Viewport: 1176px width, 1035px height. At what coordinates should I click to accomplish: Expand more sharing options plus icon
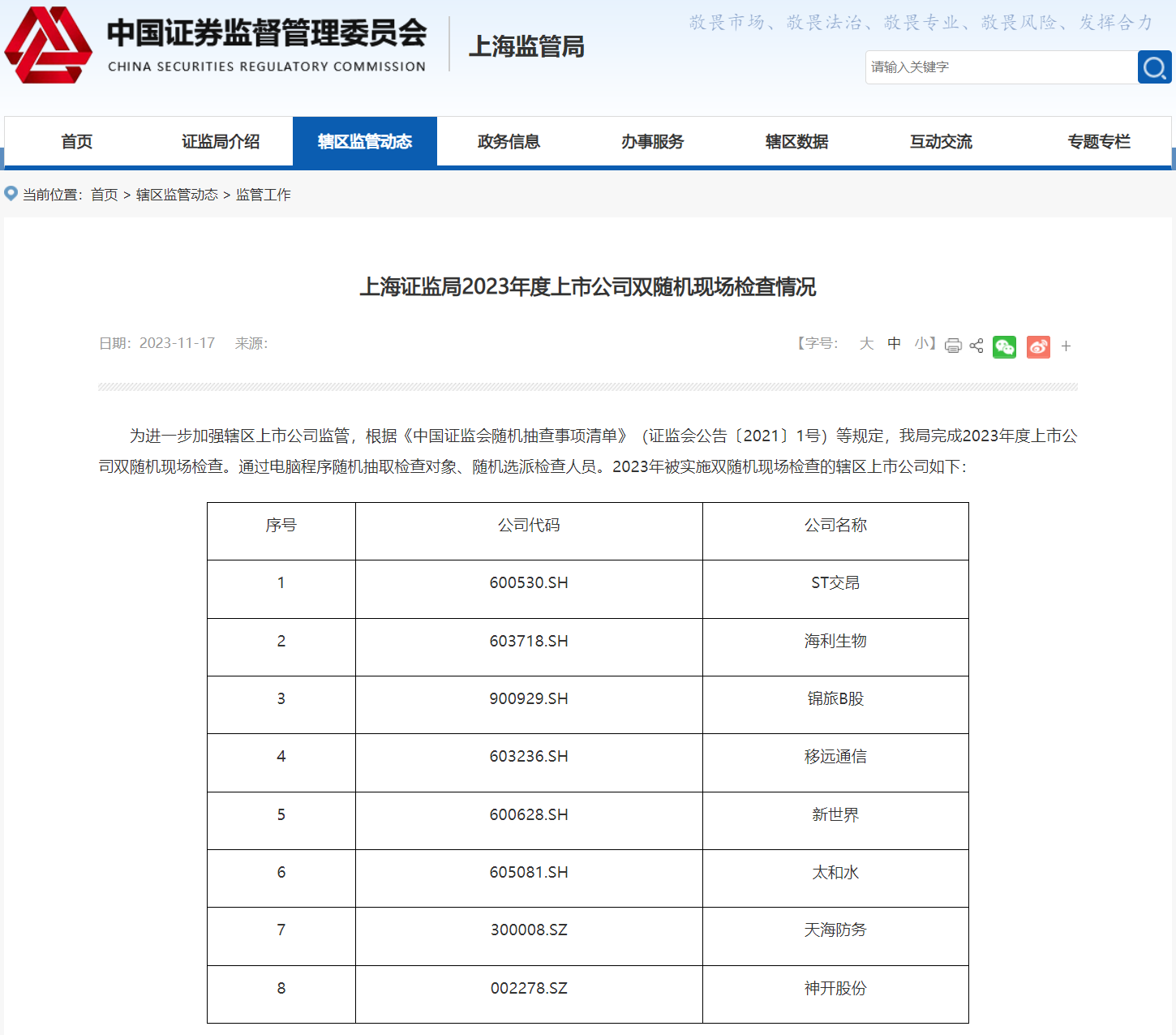pos(1066,346)
